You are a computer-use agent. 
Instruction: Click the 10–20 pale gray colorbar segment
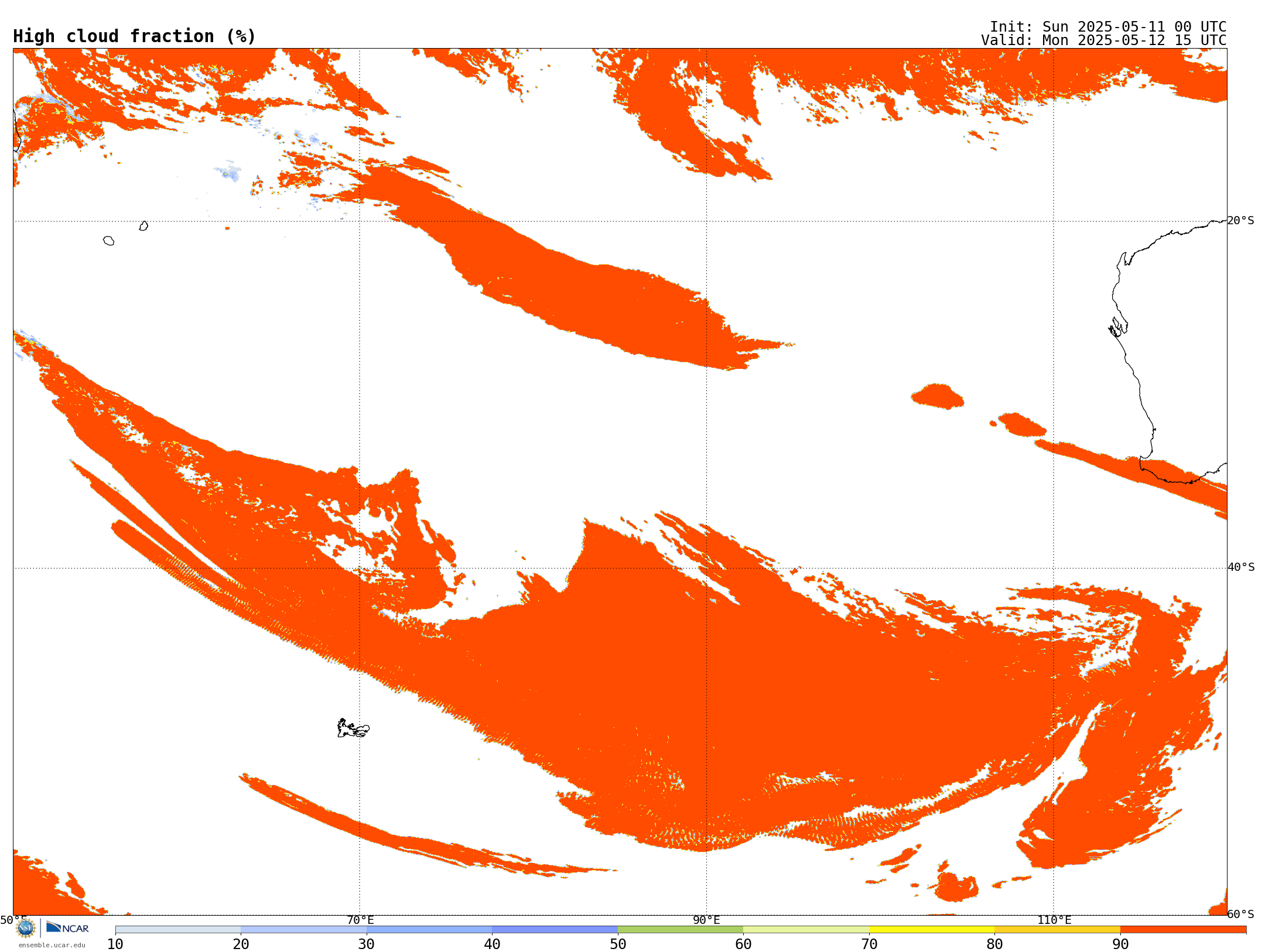pyautogui.click(x=178, y=929)
